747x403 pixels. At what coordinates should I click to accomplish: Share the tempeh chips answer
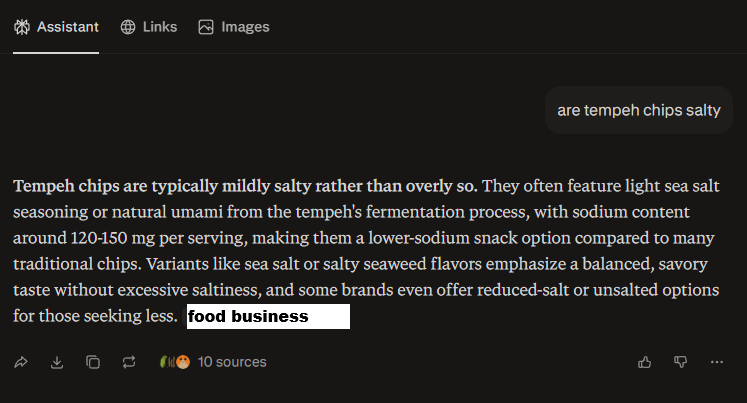pyautogui.click(x=21, y=362)
